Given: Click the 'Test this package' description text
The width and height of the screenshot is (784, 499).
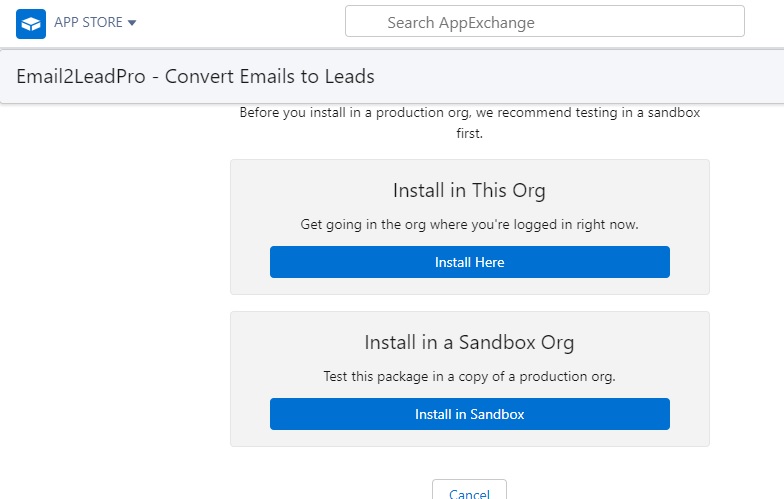Looking at the screenshot, I should (469, 376).
